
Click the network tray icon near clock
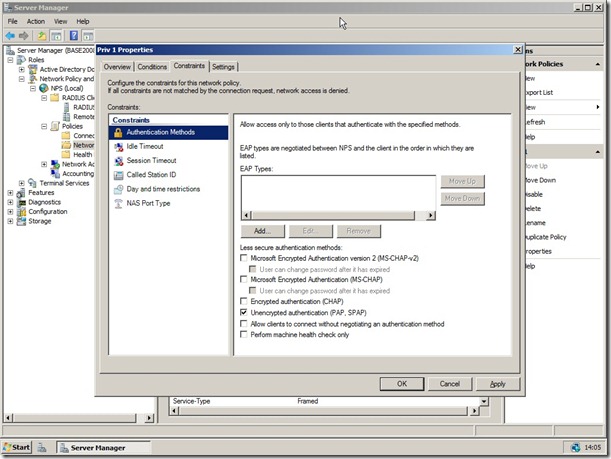coord(576,447)
